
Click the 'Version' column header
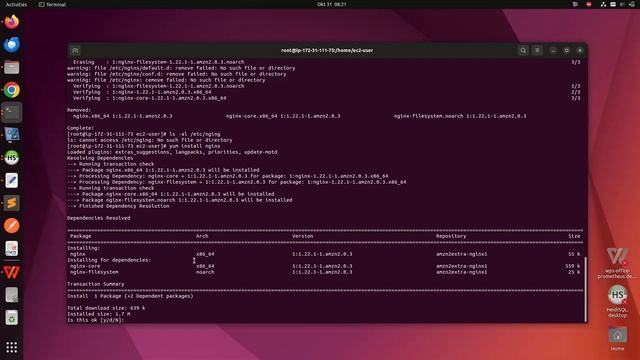pos(302,236)
